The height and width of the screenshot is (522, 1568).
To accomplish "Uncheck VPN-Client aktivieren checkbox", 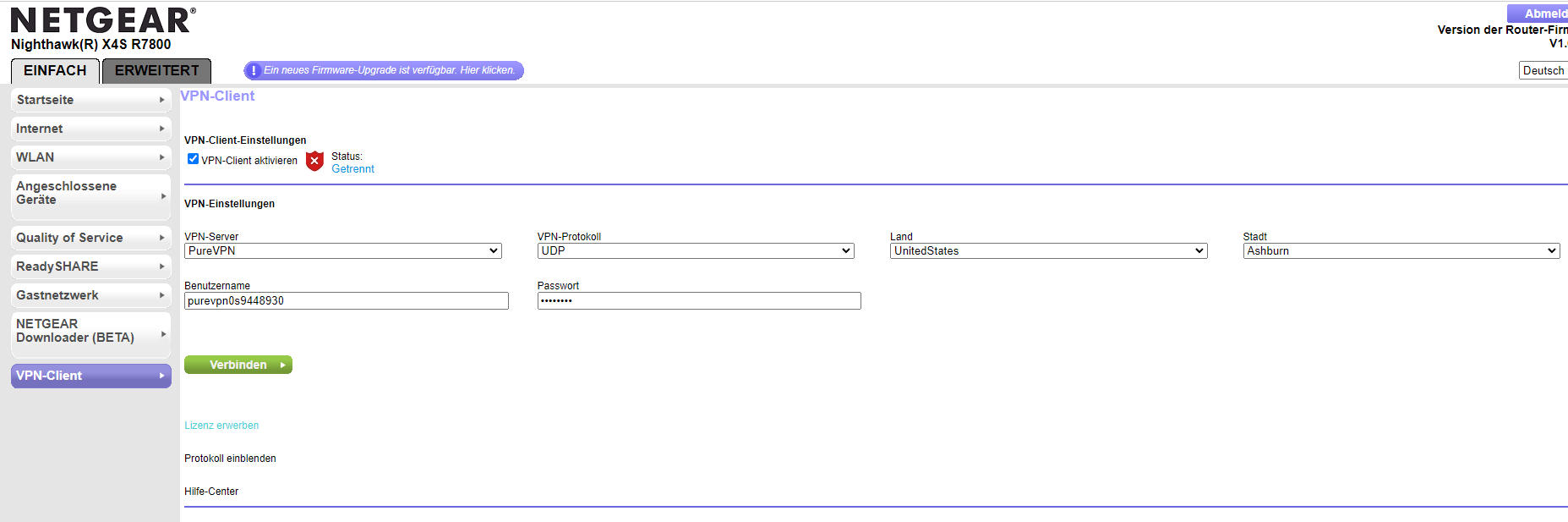I will click(x=194, y=159).
